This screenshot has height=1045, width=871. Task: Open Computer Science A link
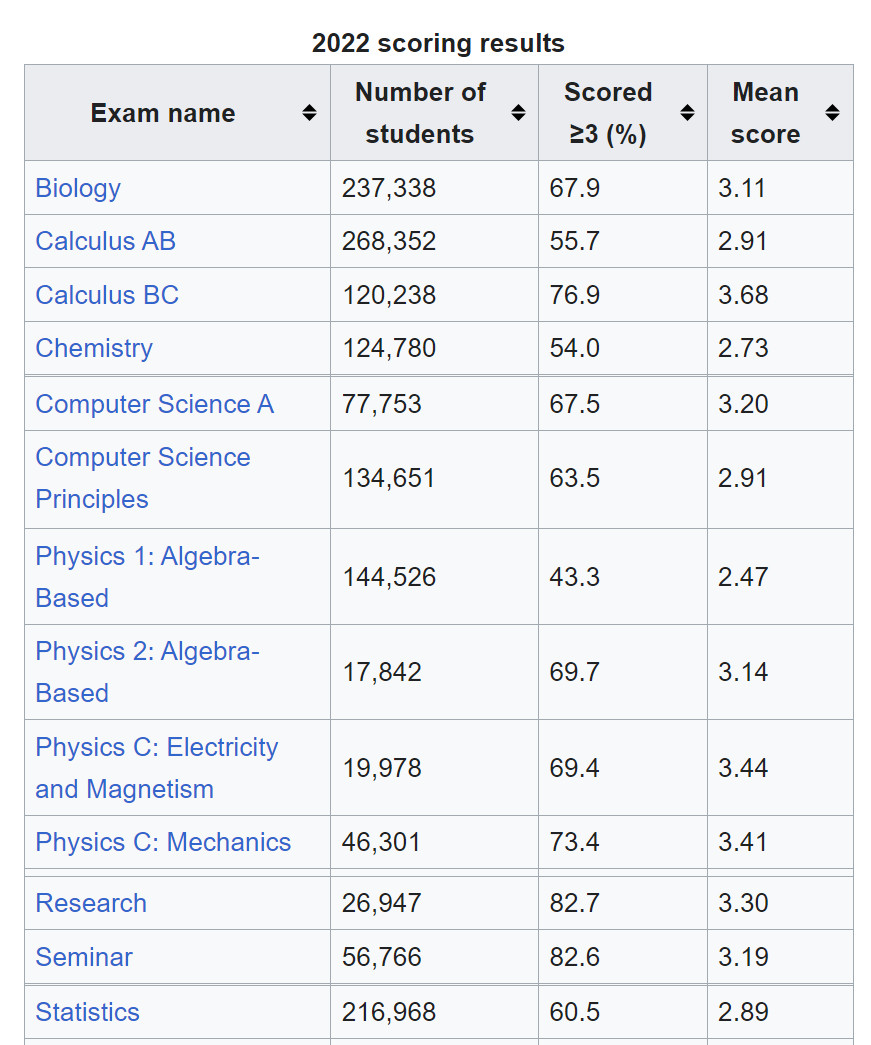(x=154, y=404)
